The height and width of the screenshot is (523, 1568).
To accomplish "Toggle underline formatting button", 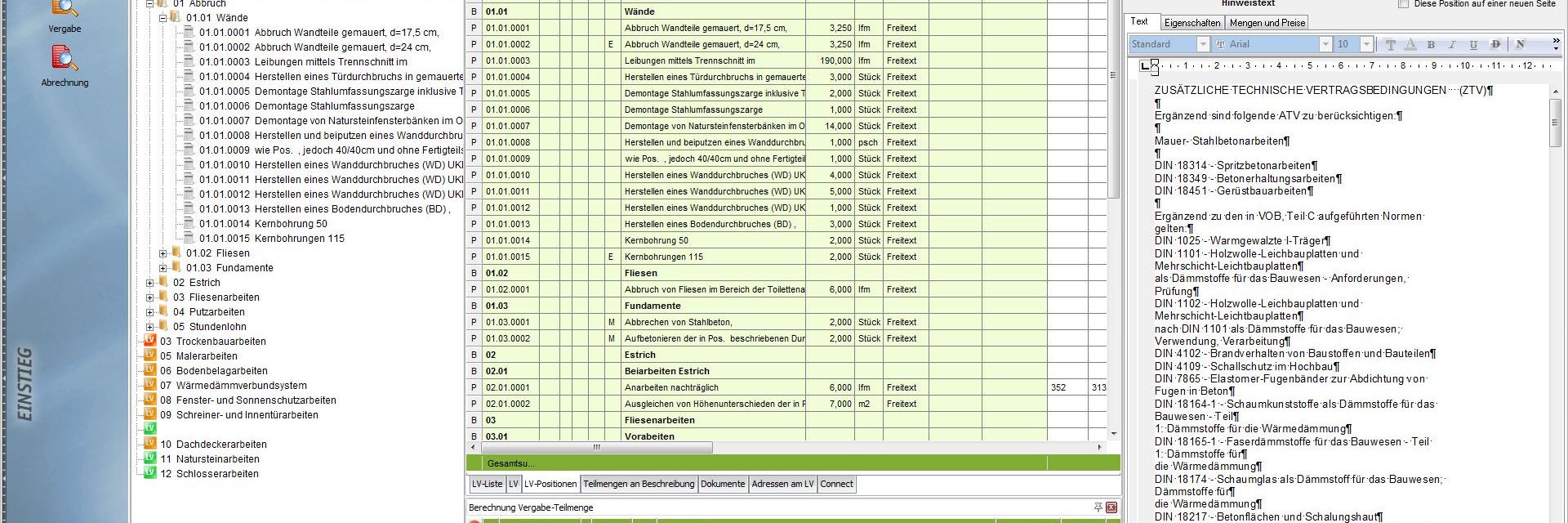I will (x=1473, y=45).
